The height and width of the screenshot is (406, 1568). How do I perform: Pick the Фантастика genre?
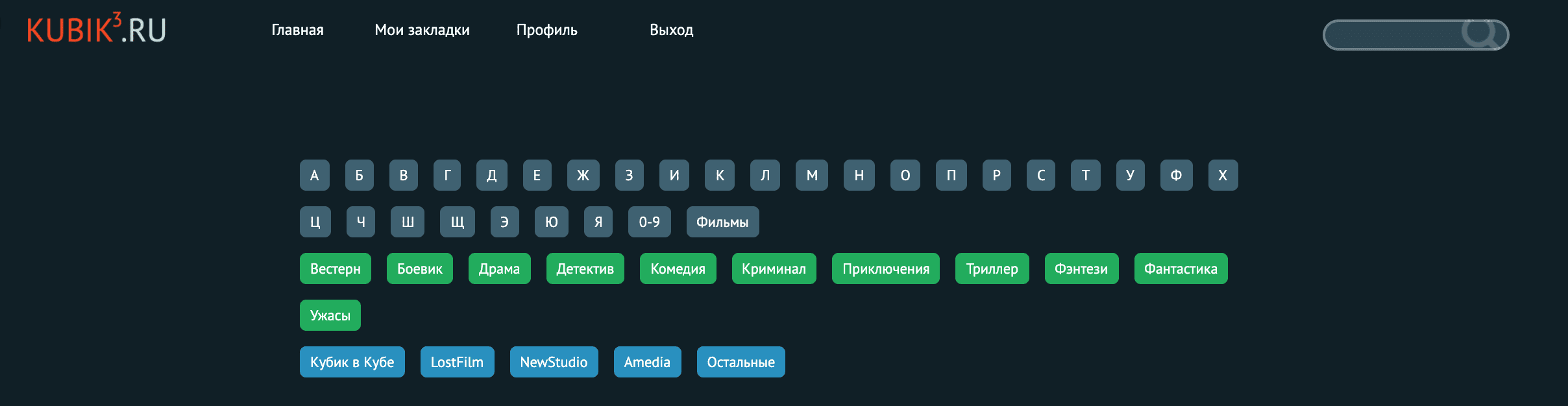1181,269
